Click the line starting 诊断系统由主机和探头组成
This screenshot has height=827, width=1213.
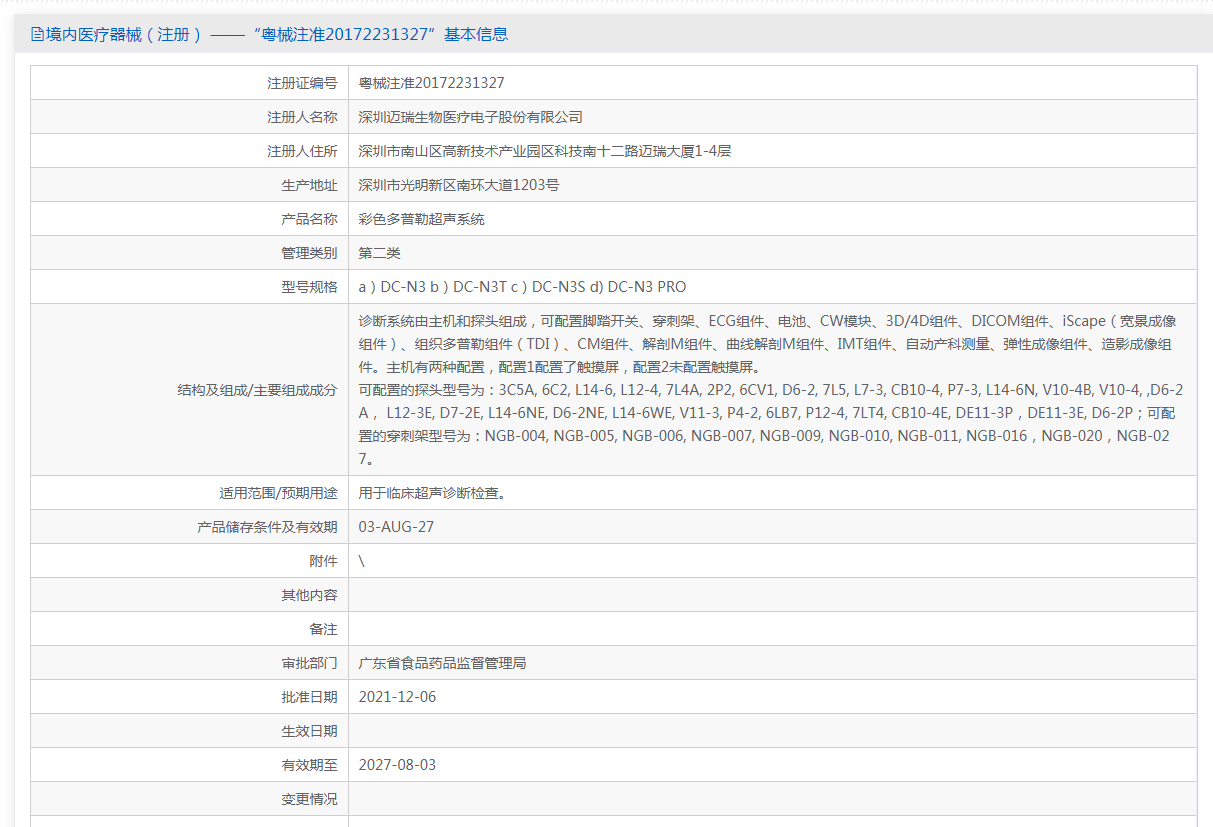coord(767,321)
